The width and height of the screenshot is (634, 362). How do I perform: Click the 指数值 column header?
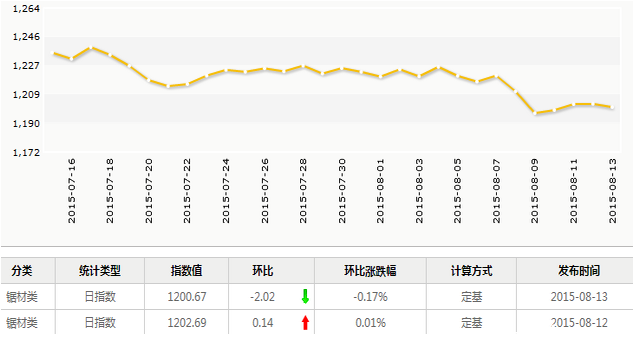pos(186,271)
